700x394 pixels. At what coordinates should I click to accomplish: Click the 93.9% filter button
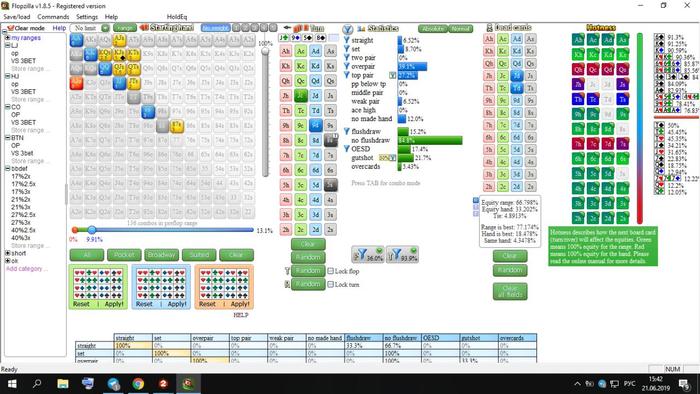402,254
